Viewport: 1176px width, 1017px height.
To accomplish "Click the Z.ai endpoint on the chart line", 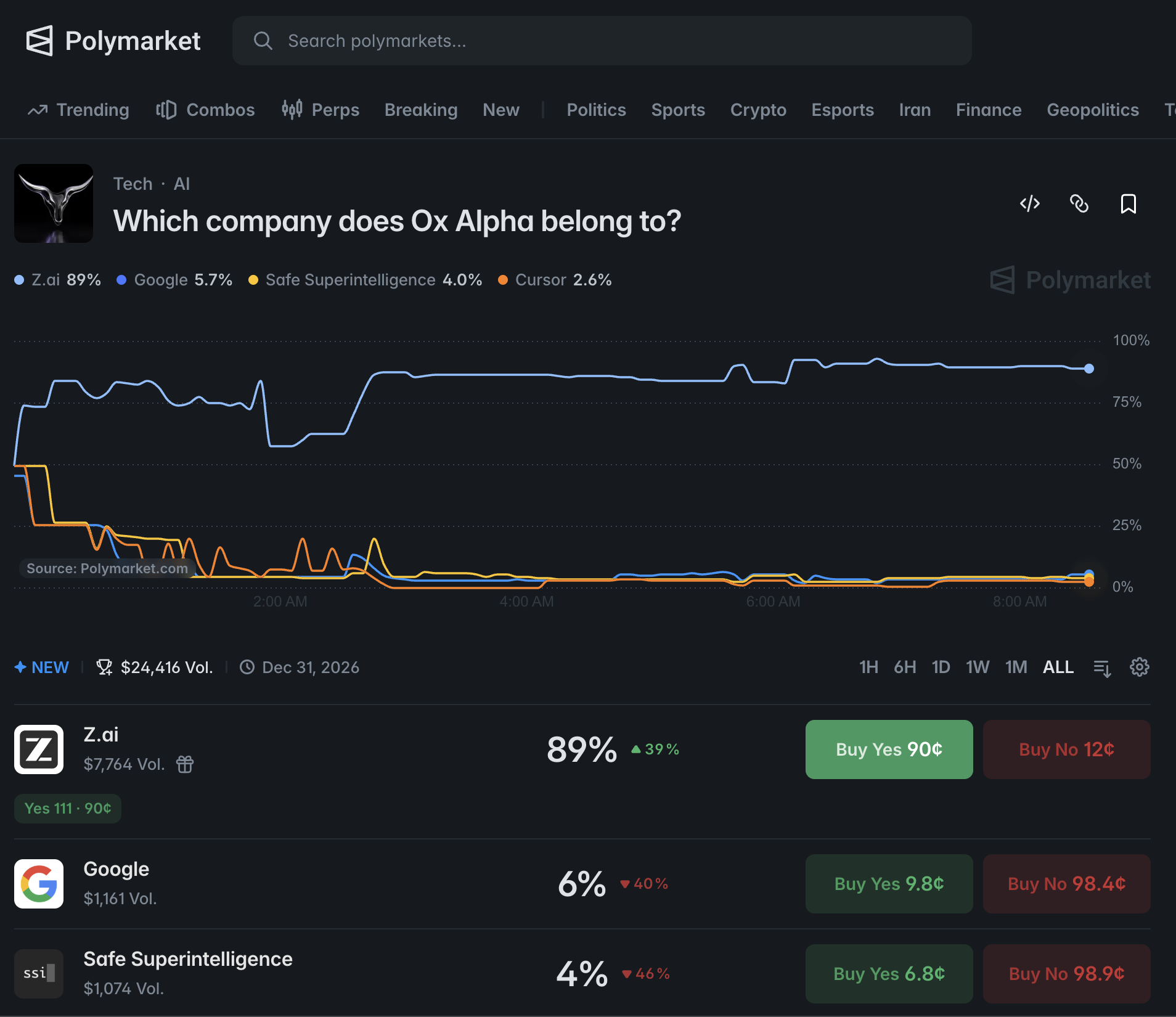I will (x=1089, y=369).
